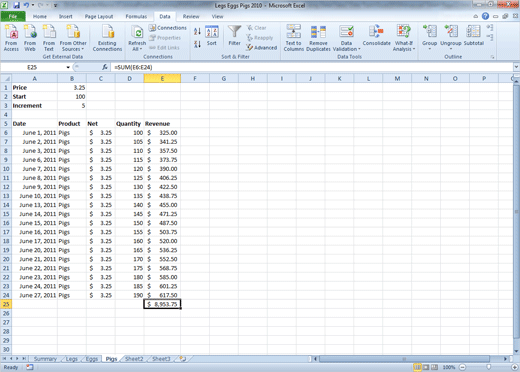The height and width of the screenshot is (372, 520).
Task: Open the Legs sheet tab
Action: (71, 359)
